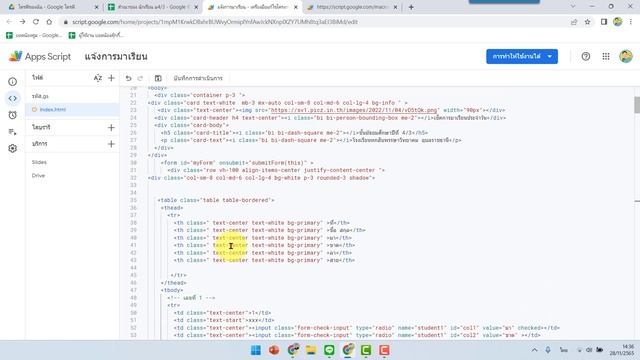The width and height of the screenshot is (640, 360).
Task: Open File Explorer from taskbar
Action: pos(311,350)
